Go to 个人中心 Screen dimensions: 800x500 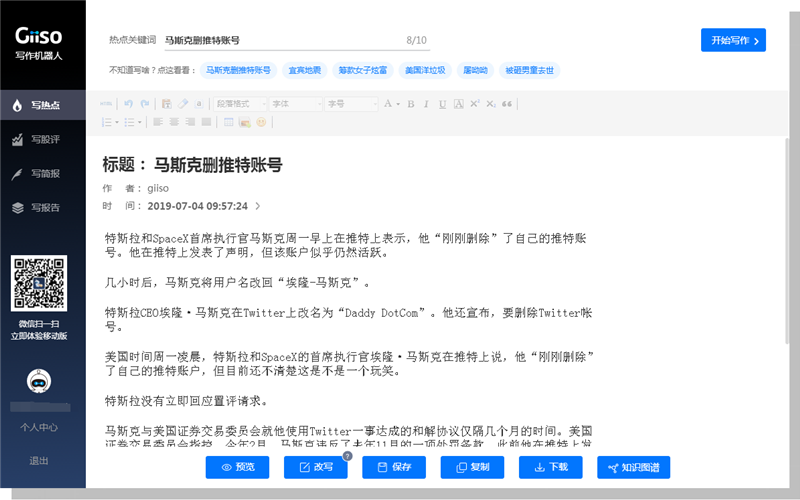[39, 427]
